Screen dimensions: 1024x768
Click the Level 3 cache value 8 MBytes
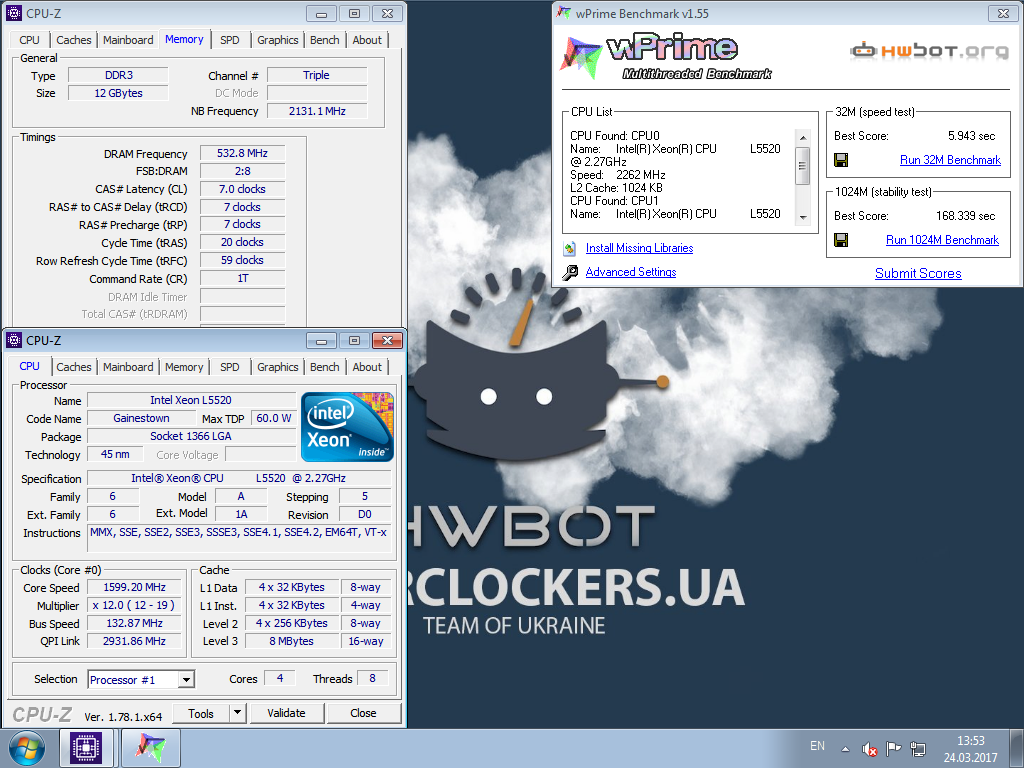(x=292, y=641)
